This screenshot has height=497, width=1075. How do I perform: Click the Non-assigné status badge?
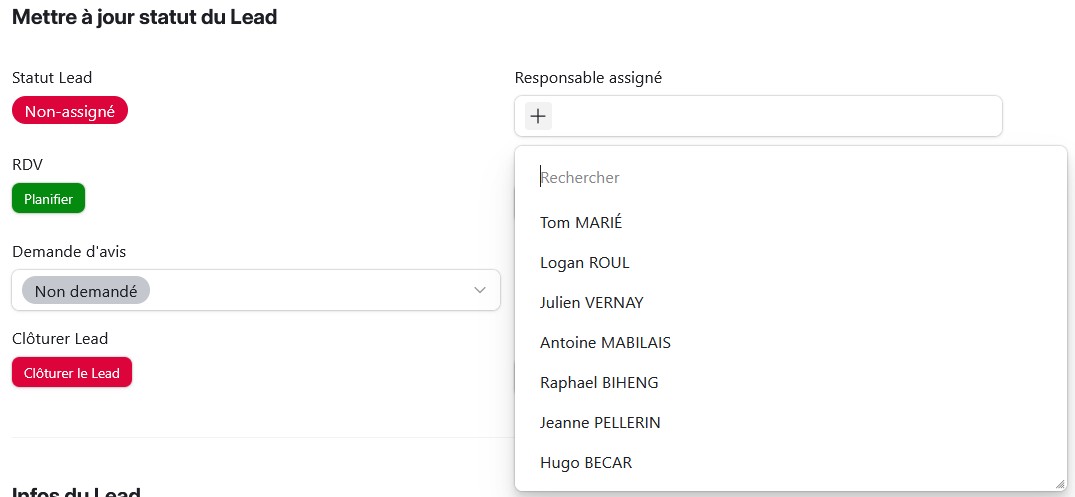pos(70,111)
